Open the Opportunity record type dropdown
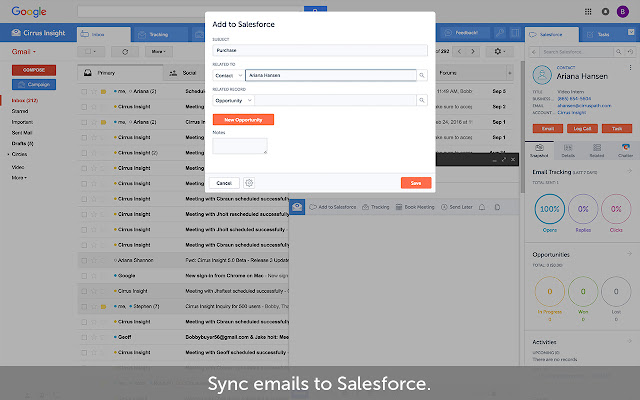This screenshot has width=640, height=400. [x=234, y=100]
